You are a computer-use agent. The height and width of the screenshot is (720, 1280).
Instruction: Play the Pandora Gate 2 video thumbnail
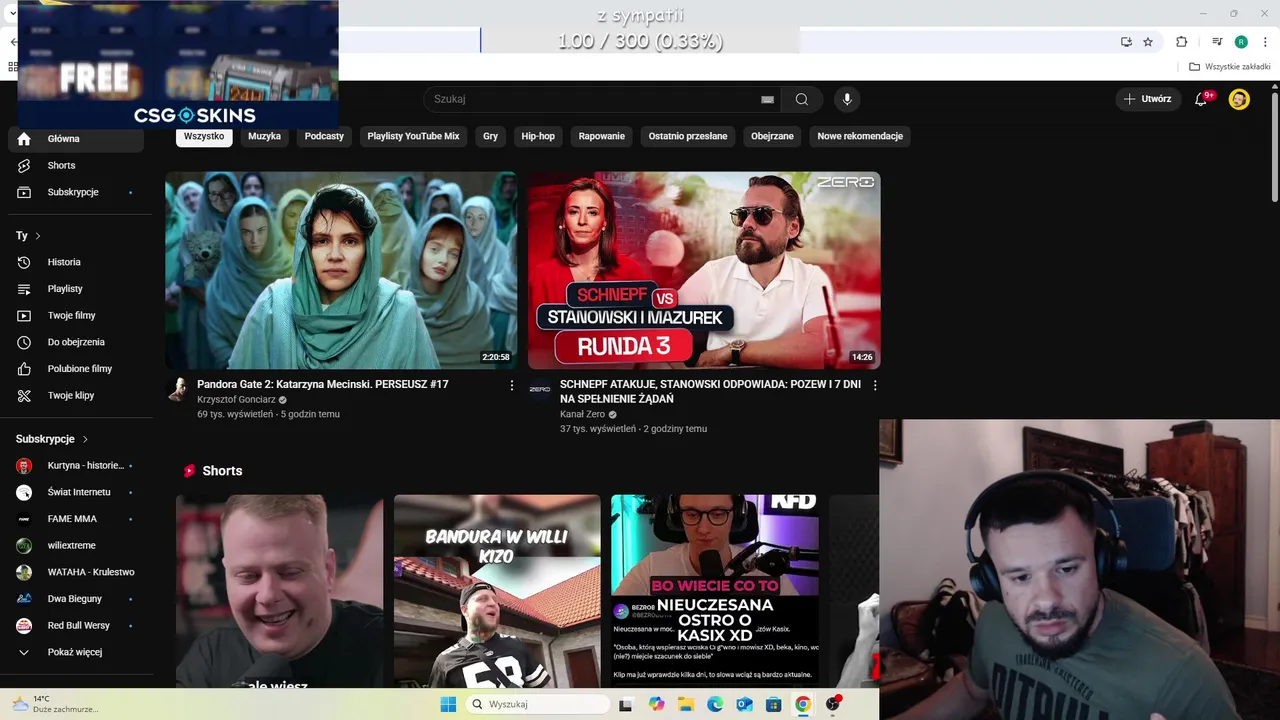(x=341, y=270)
